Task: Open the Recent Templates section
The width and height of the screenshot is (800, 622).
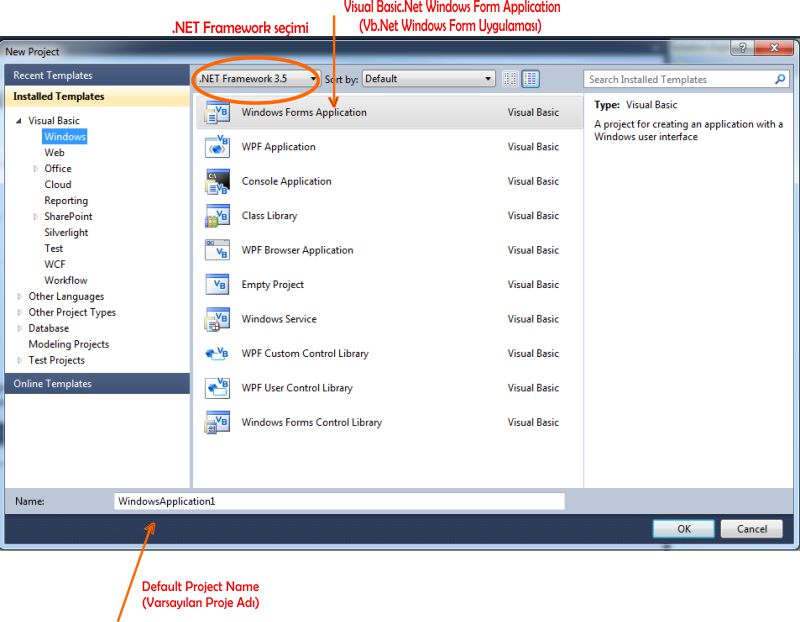Action: [97, 76]
